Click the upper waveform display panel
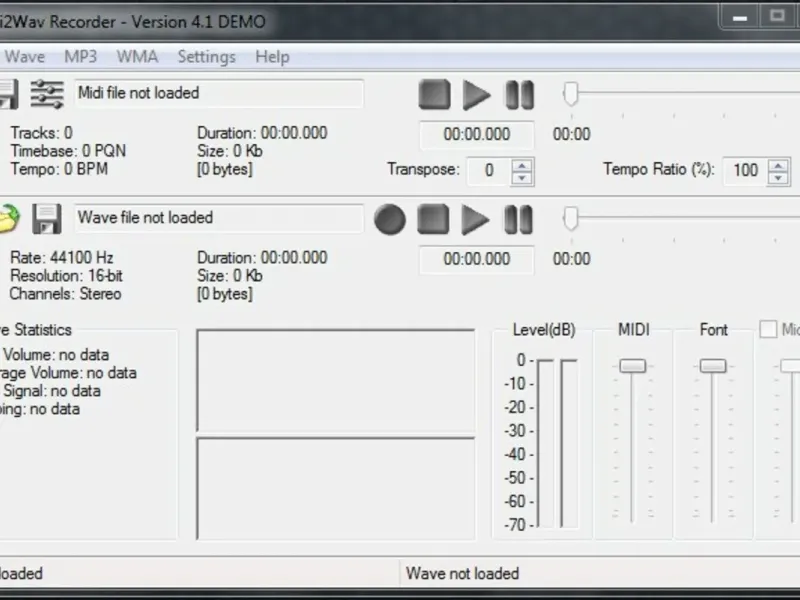Screen dimensions: 800x600 coord(336,381)
